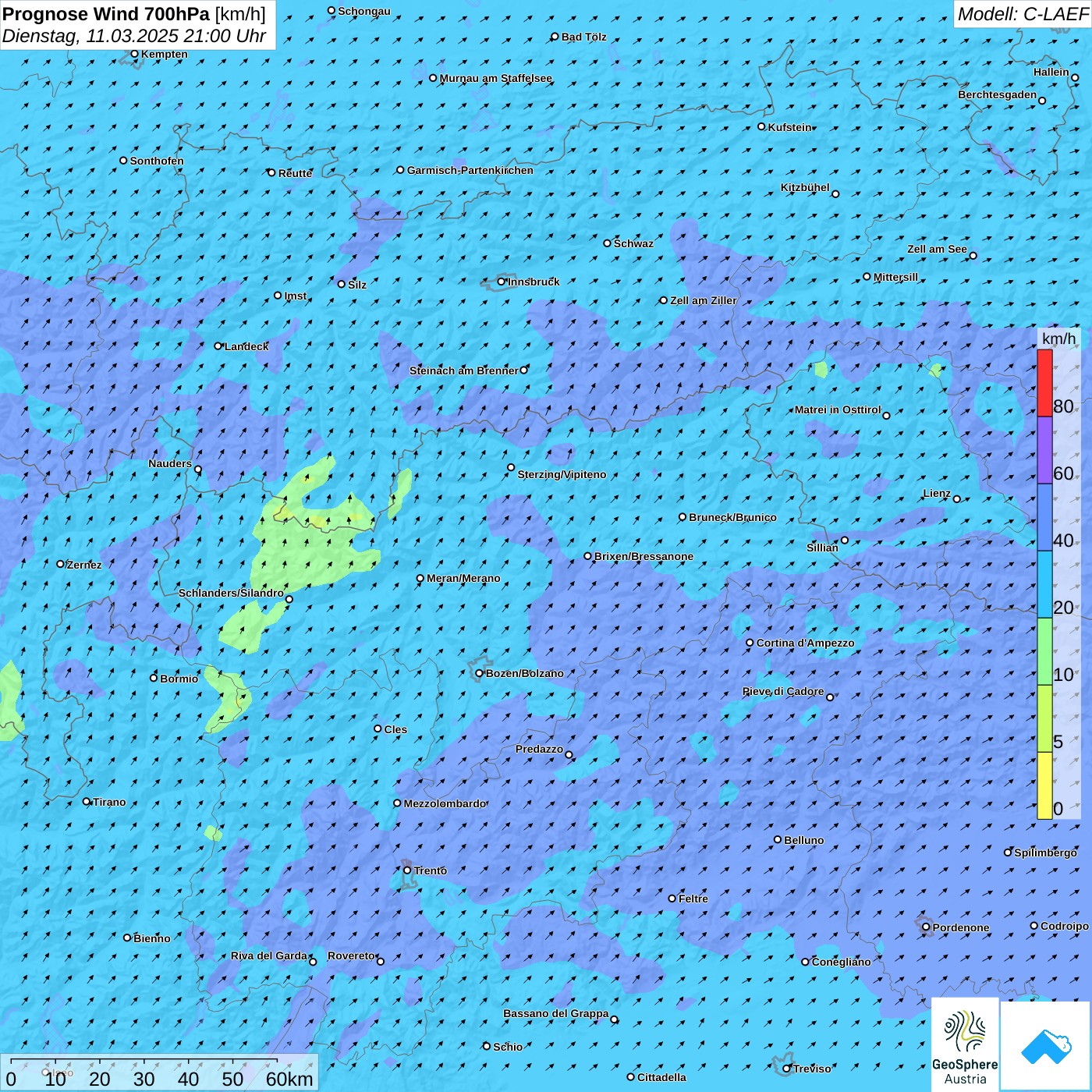Click the Belluno location dot

pos(778,839)
